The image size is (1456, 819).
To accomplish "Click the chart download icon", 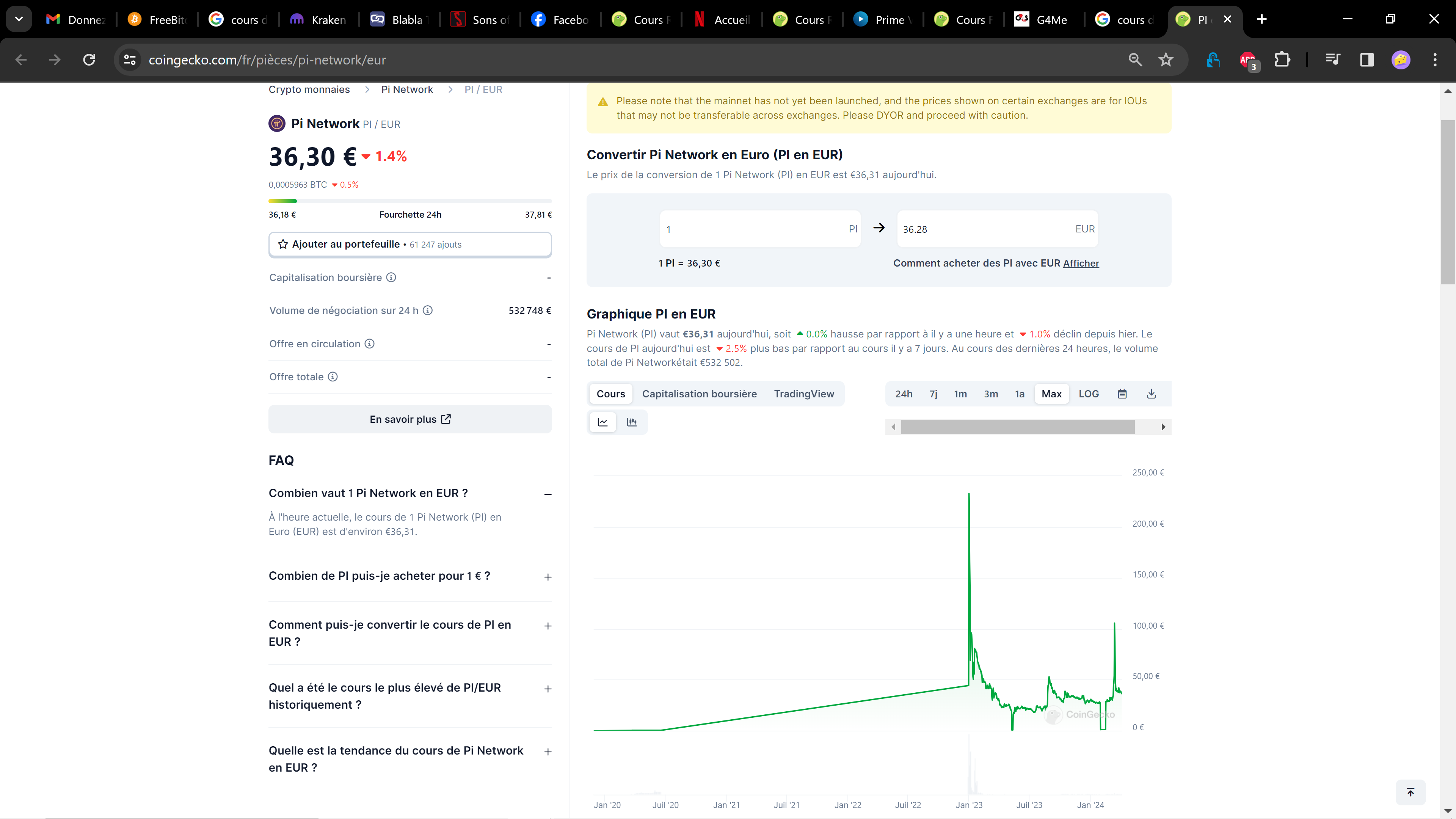I will click(x=1152, y=394).
